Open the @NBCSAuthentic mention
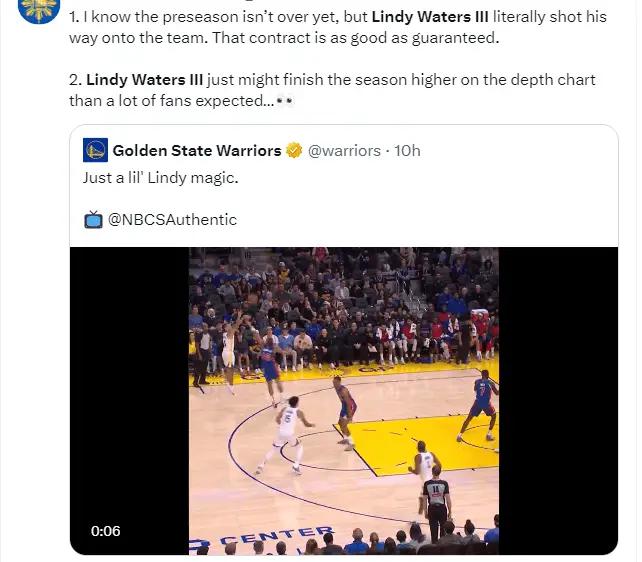 pyautogui.click(x=172, y=220)
